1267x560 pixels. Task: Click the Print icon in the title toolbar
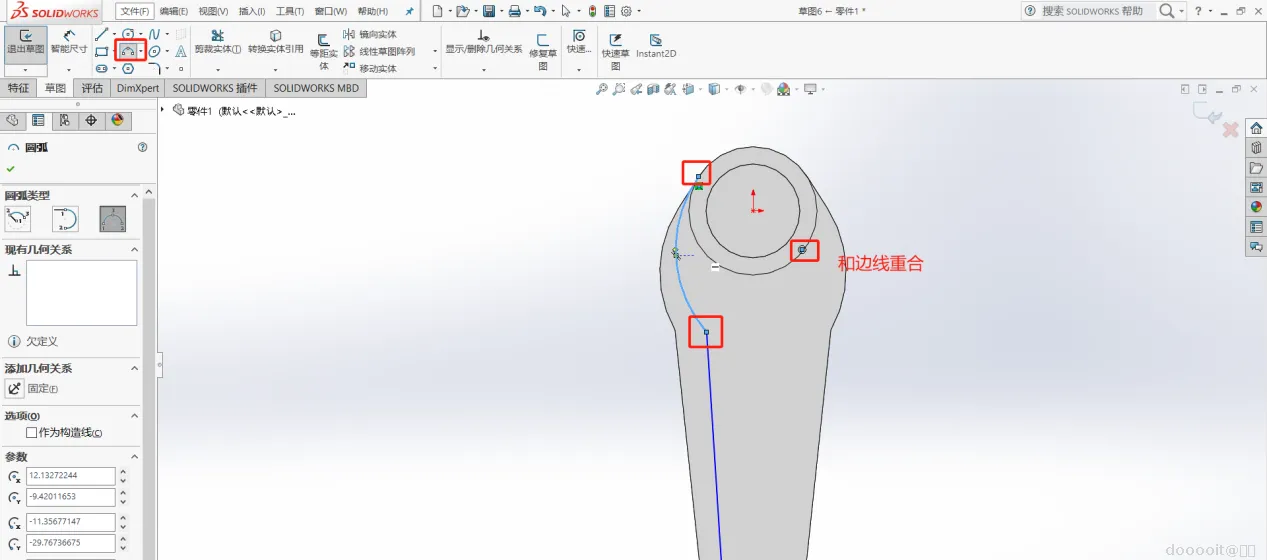coord(514,11)
